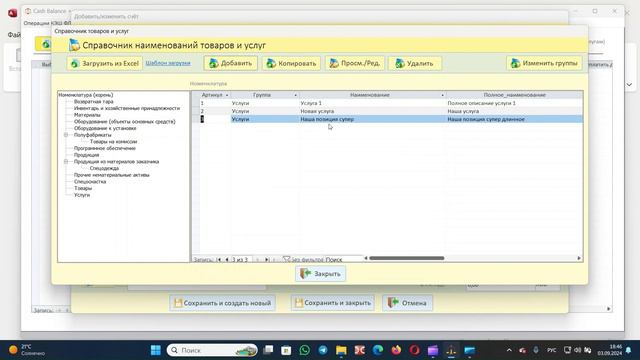Click the Полное_наименование column header
640x360 pixels.
[x=514, y=95]
